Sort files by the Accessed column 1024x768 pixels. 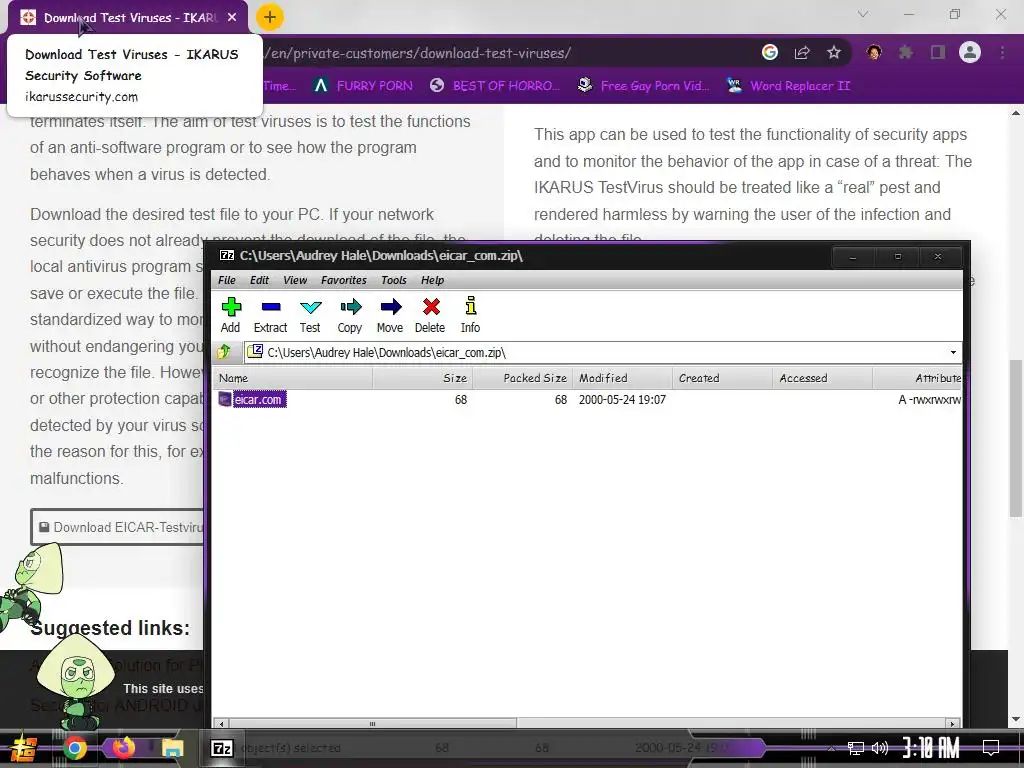(822, 378)
